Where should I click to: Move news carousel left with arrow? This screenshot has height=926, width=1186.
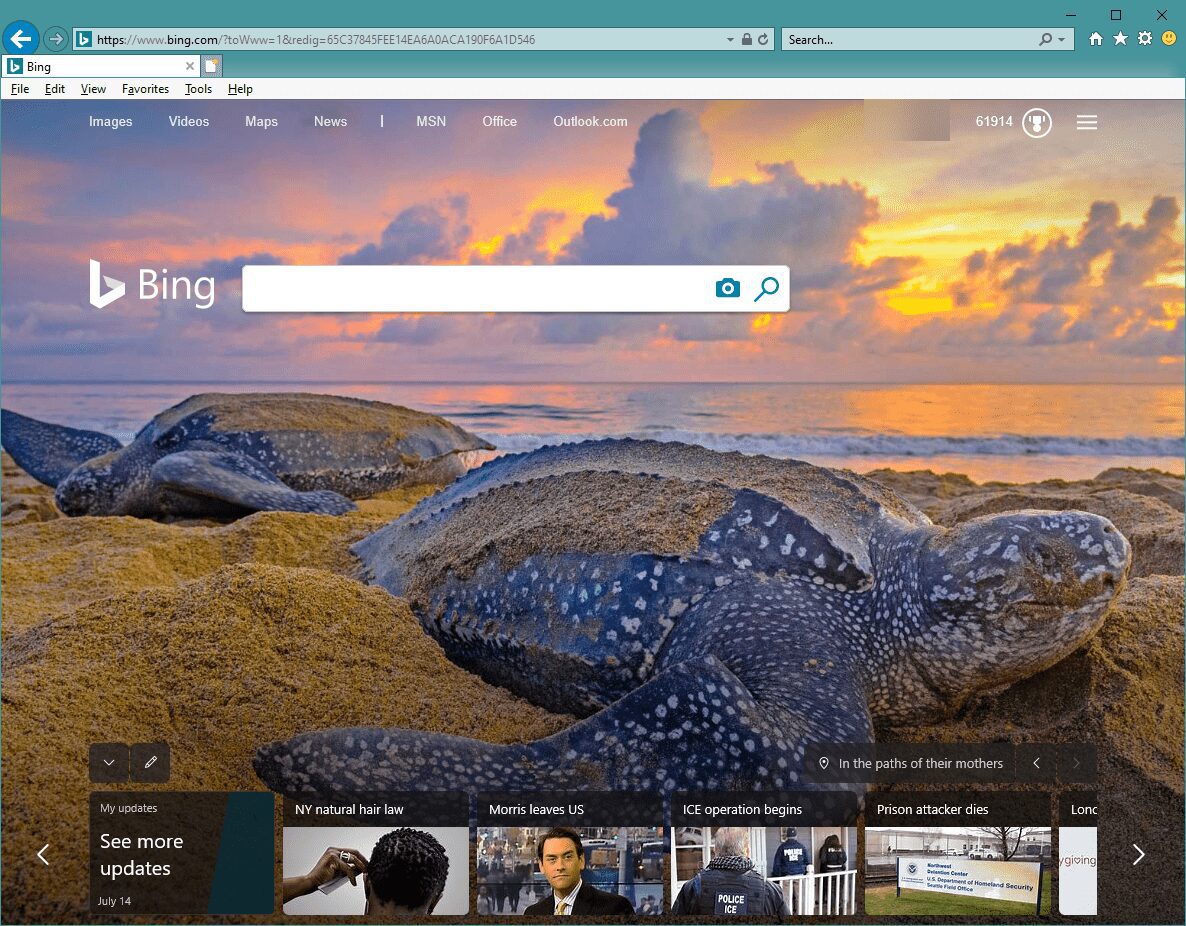43,854
